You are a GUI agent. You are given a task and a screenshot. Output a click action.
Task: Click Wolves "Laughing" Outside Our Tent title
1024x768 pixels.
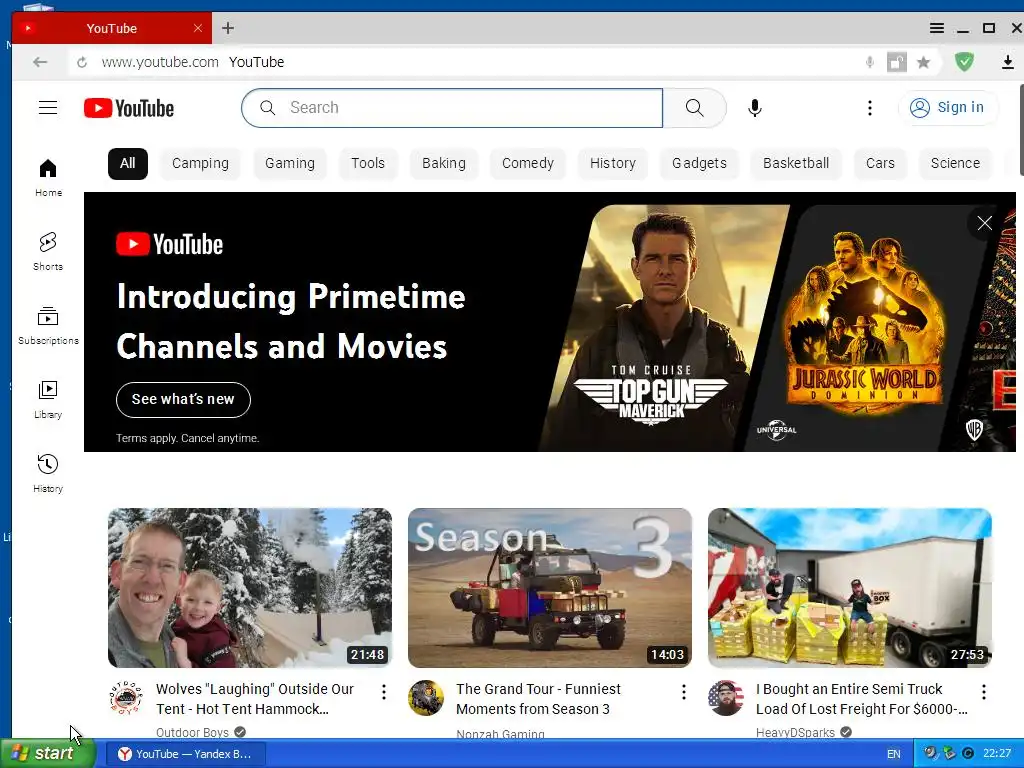[x=255, y=699]
